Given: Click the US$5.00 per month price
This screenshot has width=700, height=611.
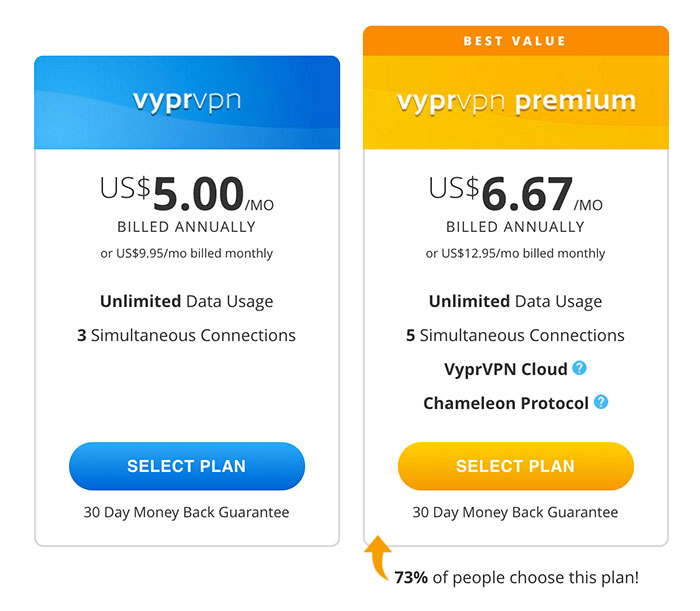Looking at the screenshot, I should tap(187, 194).
